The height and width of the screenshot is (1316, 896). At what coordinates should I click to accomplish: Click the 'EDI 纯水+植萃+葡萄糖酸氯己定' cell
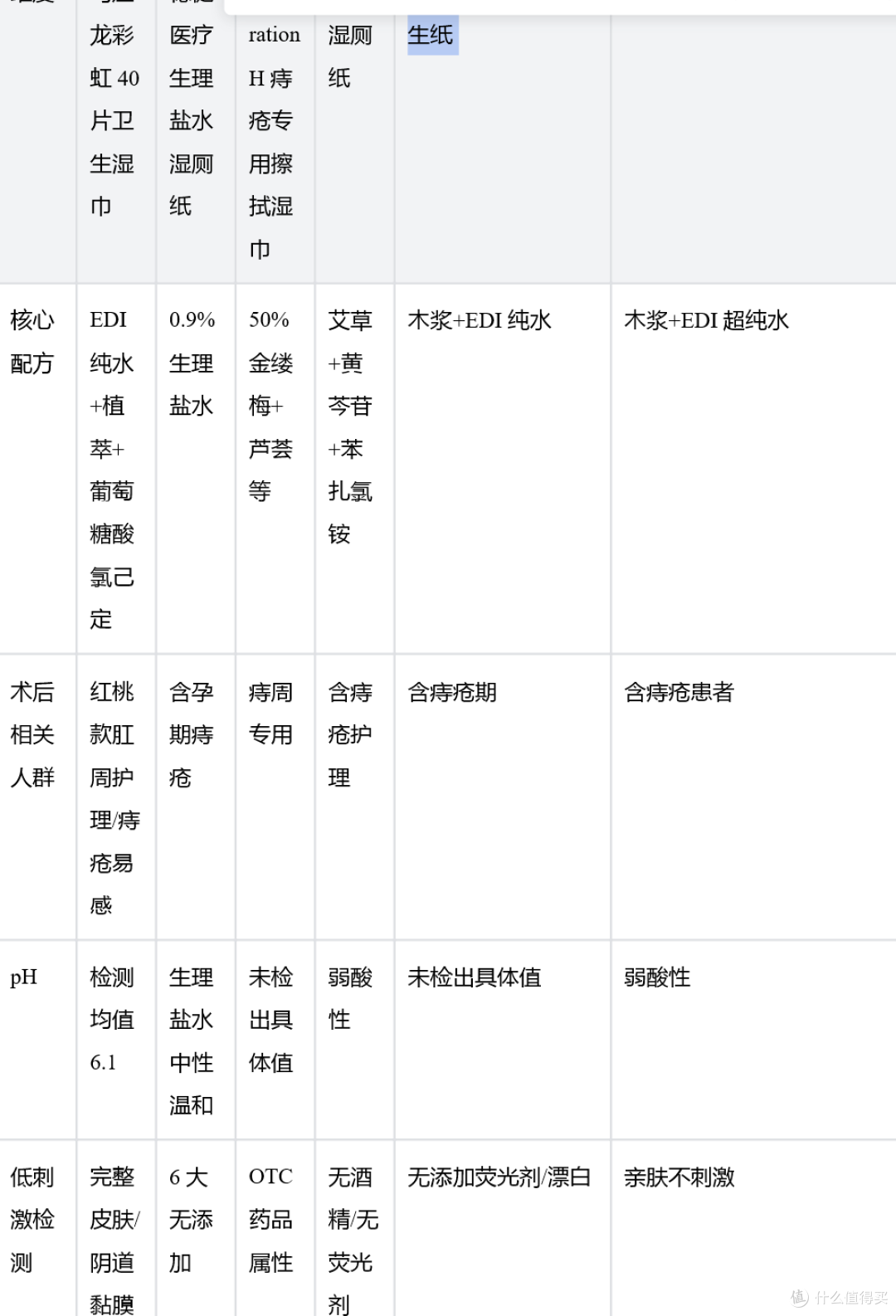[x=116, y=469]
